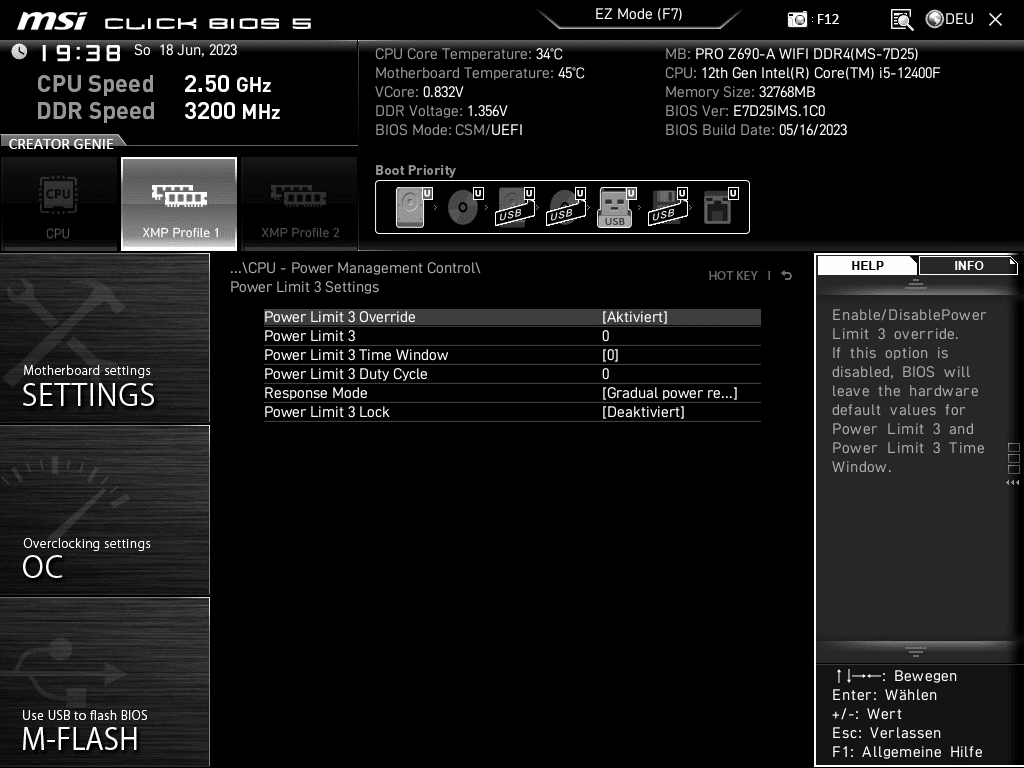This screenshot has height=768, width=1024.
Task: Click the time display 19:38
Action: coord(80,53)
